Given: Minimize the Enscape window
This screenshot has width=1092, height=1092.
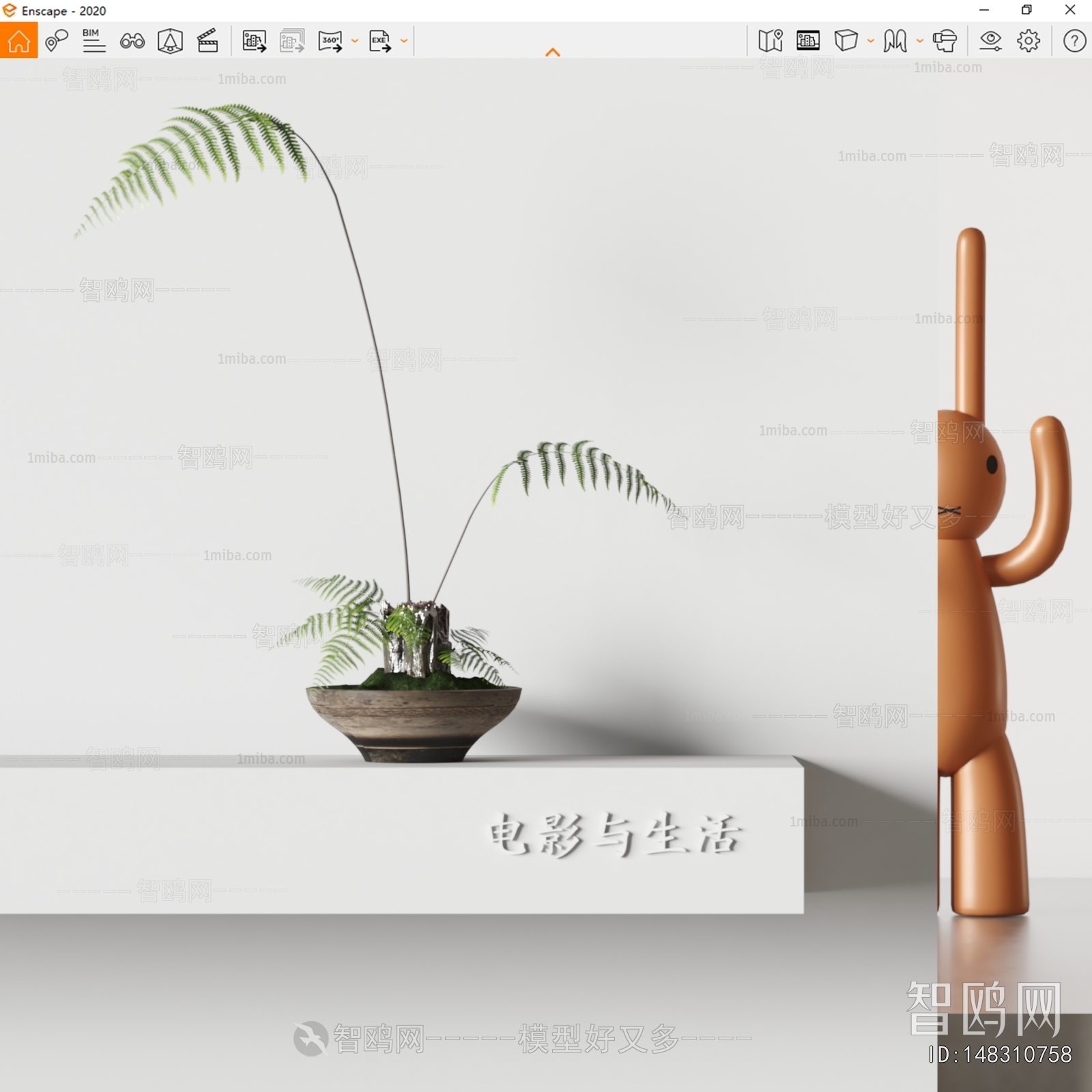Looking at the screenshot, I should [984, 10].
